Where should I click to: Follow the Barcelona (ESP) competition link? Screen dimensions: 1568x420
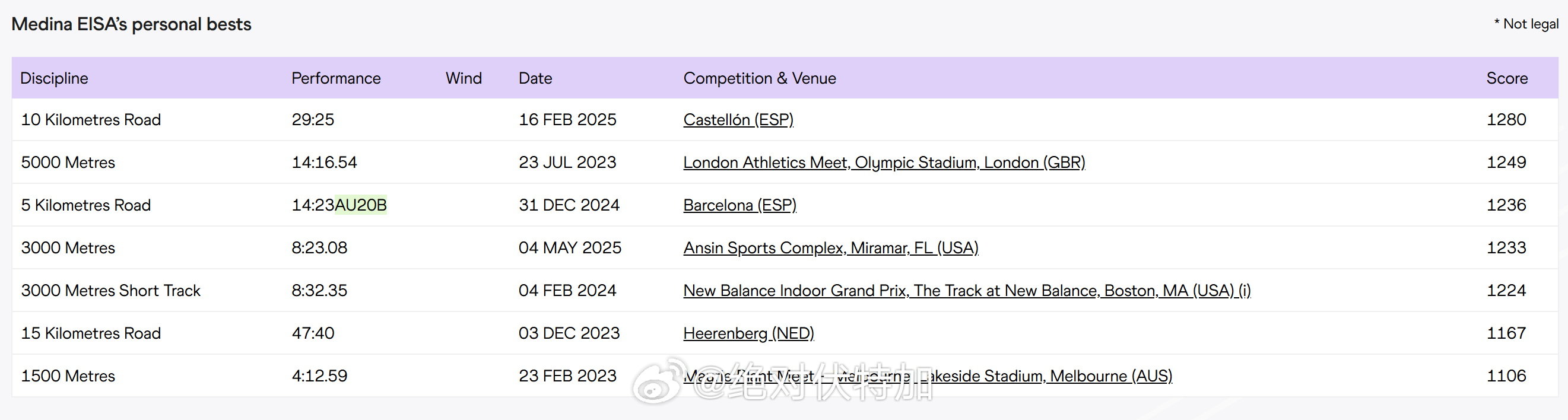[739, 205]
